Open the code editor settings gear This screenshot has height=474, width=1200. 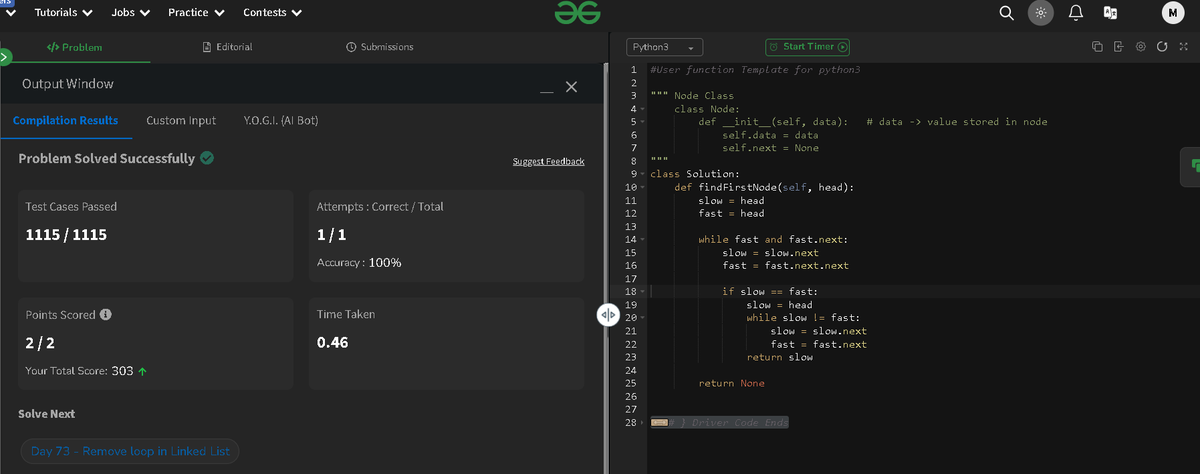click(1140, 47)
